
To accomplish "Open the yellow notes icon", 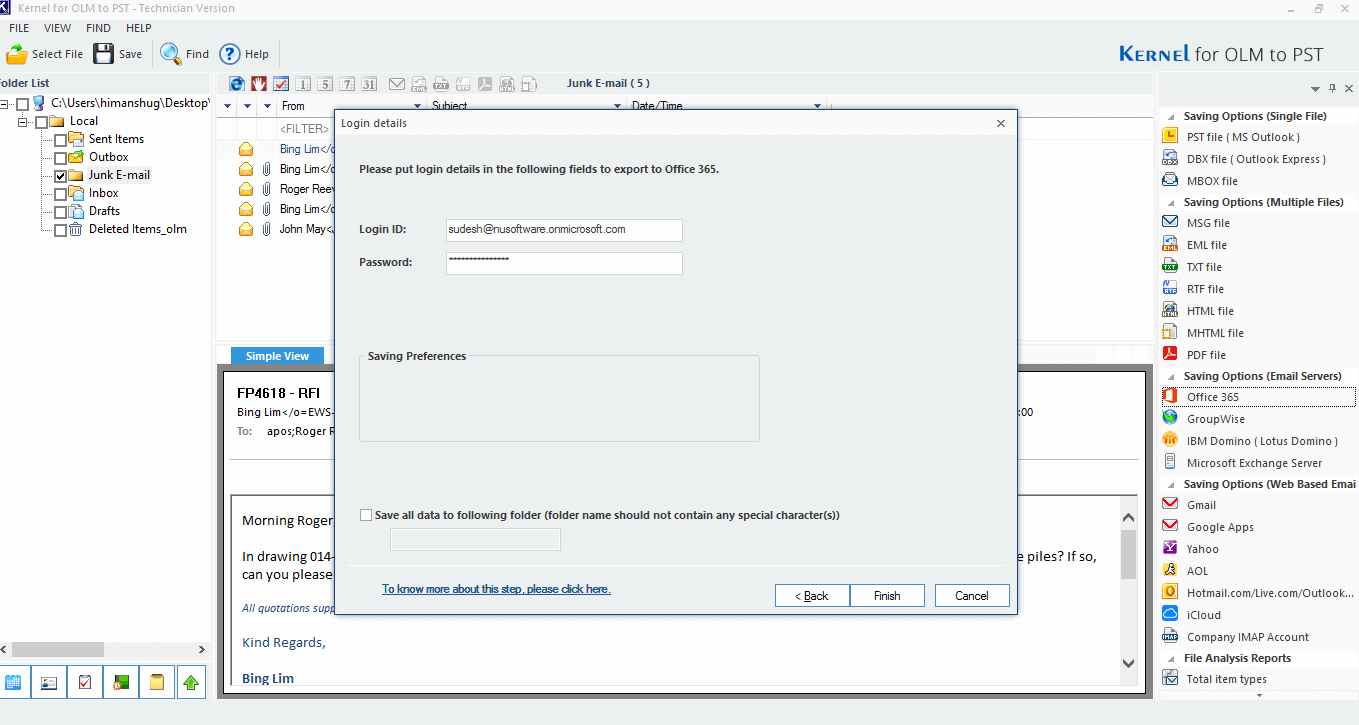I will 156,682.
